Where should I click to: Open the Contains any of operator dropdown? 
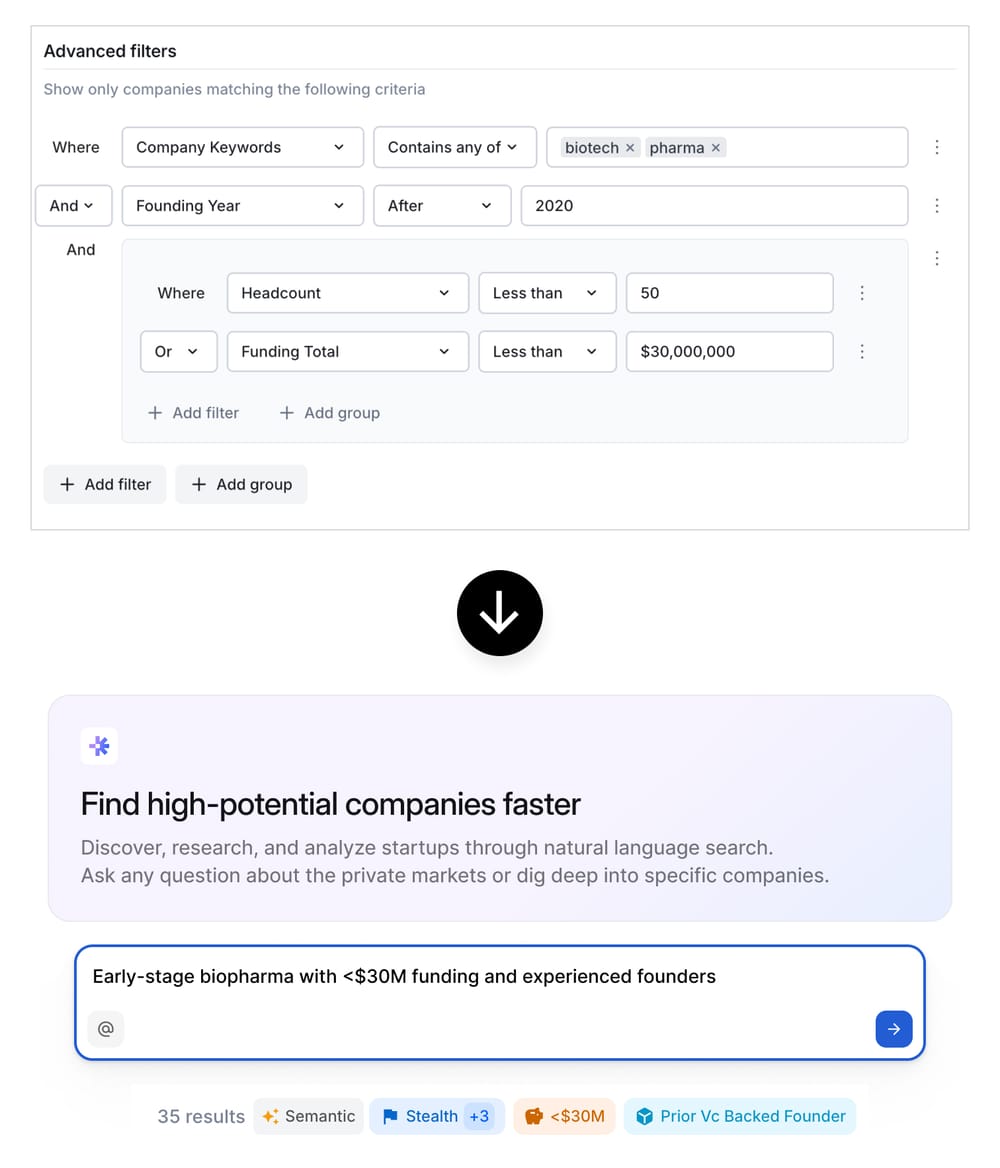[x=454, y=147]
